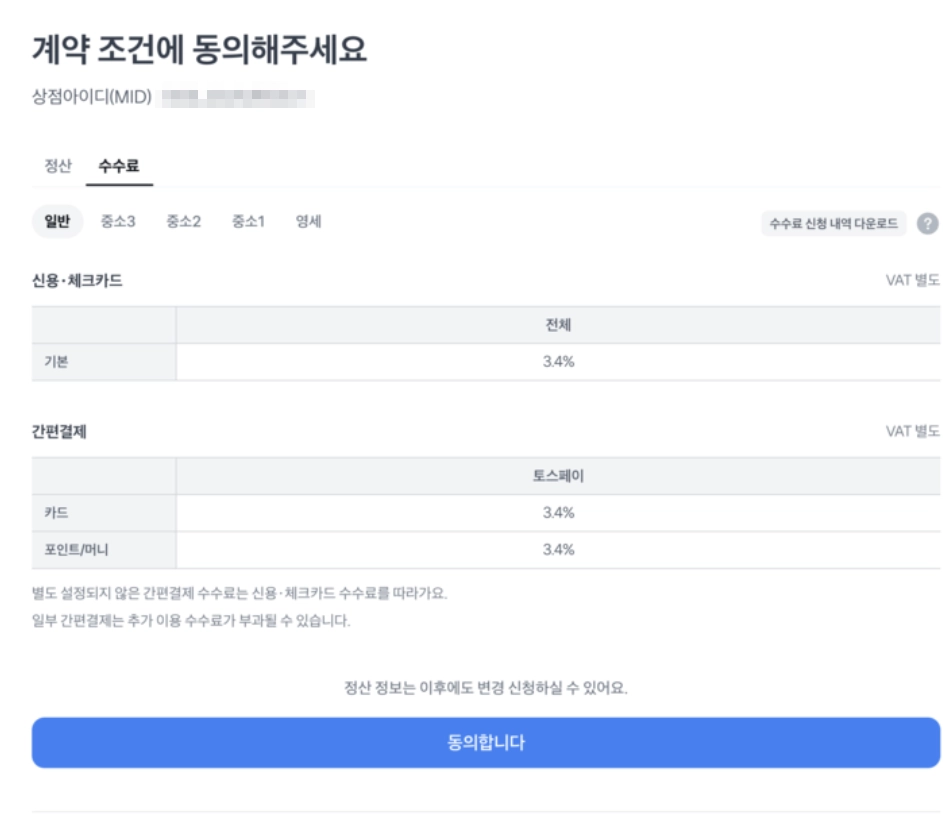Switch to the 정산 tab
The width and height of the screenshot is (943, 835).
(x=58, y=167)
